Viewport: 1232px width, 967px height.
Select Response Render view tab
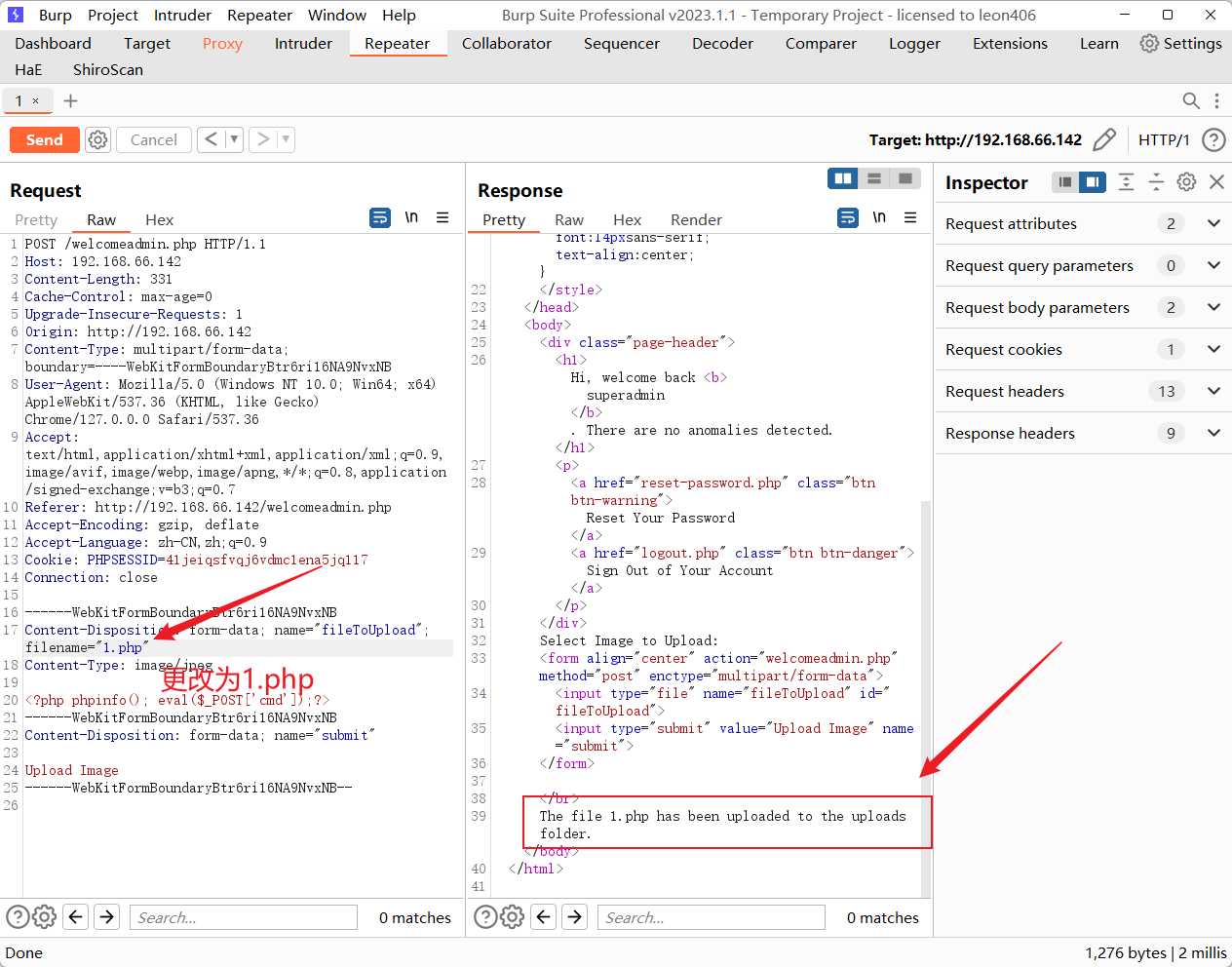coord(696,219)
